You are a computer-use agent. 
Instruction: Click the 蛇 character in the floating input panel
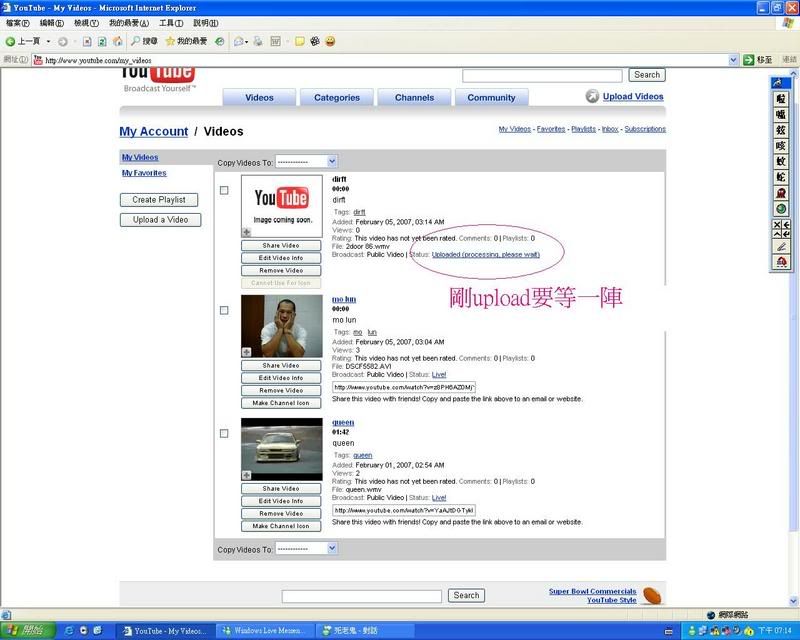(780, 178)
